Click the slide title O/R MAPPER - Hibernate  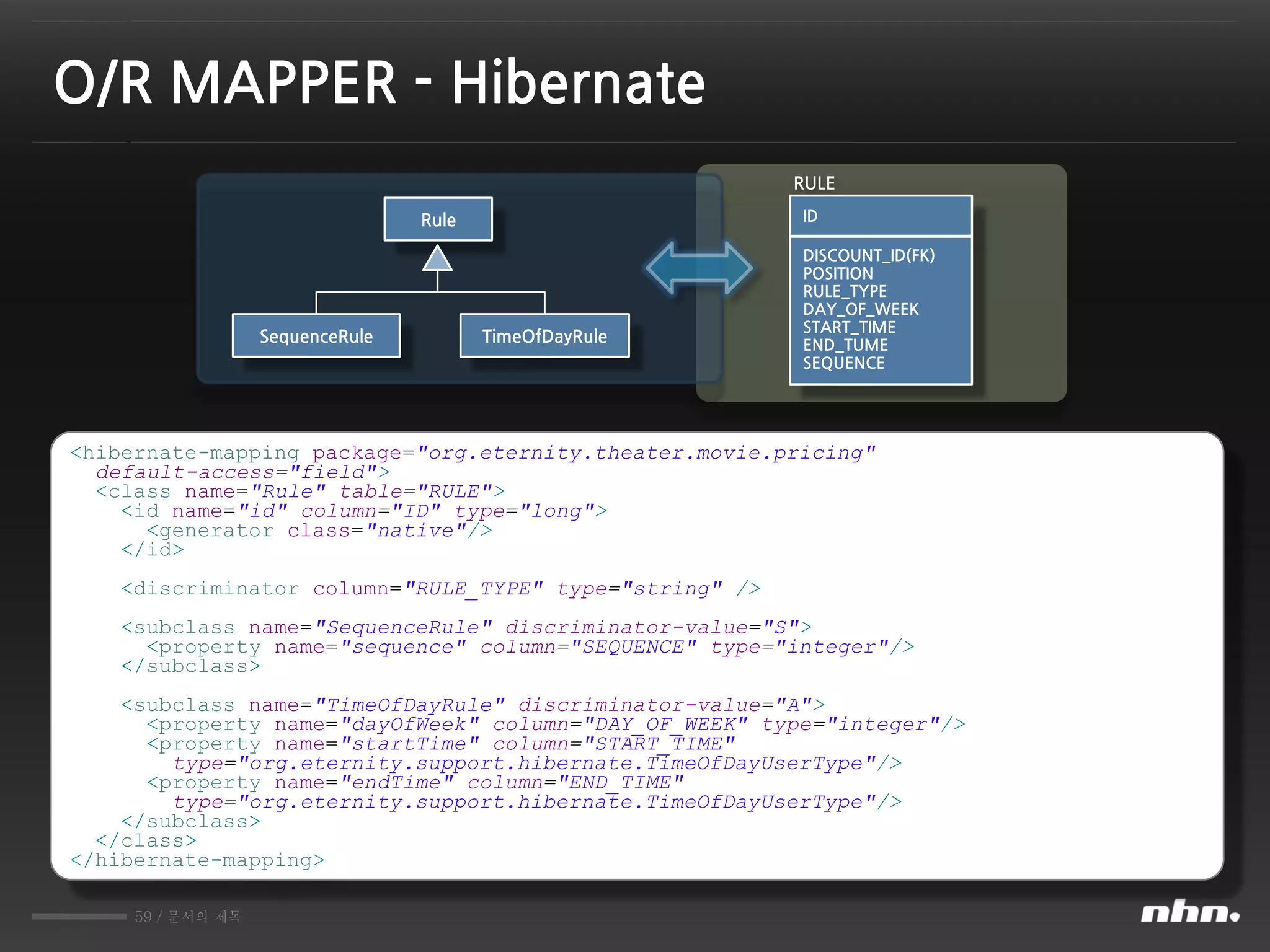[x=380, y=82]
